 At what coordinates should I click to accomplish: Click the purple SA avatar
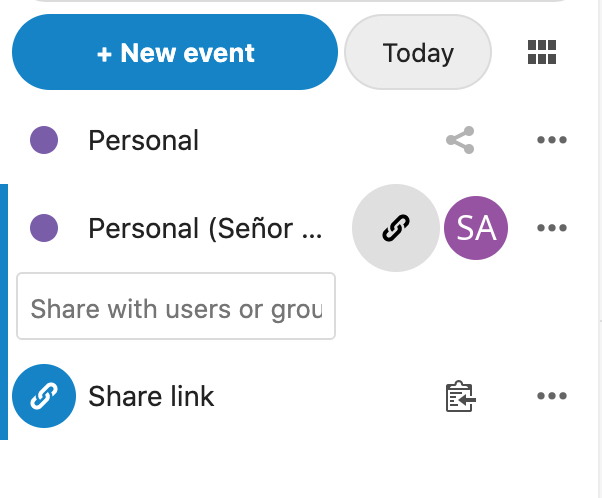coord(476,229)
